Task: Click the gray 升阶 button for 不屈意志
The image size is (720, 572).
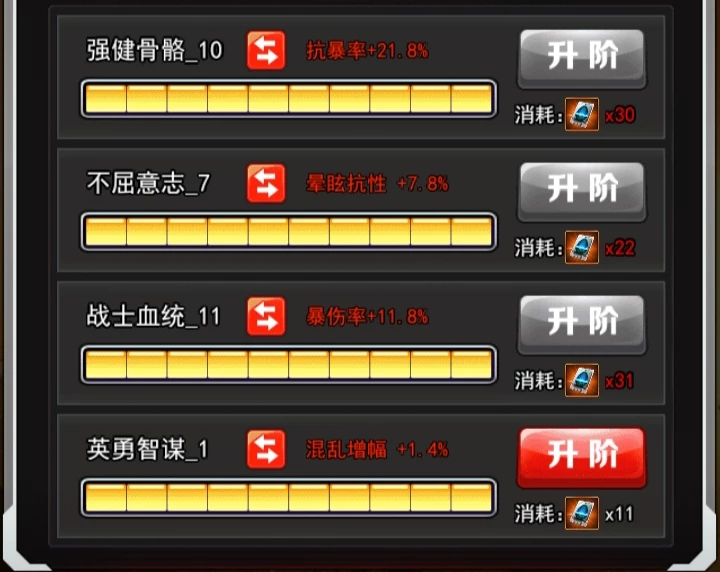Action: 582,192
